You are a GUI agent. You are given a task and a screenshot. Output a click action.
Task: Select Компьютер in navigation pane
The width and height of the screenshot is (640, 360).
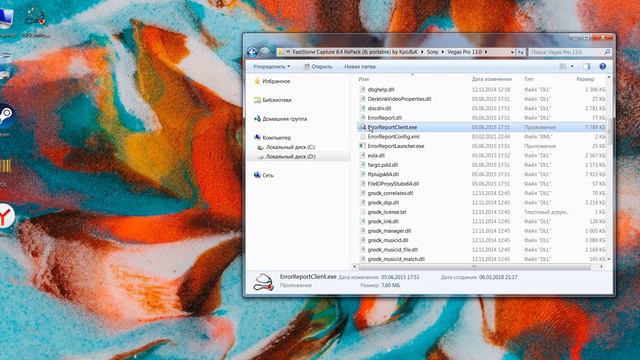tap(272, 138)
